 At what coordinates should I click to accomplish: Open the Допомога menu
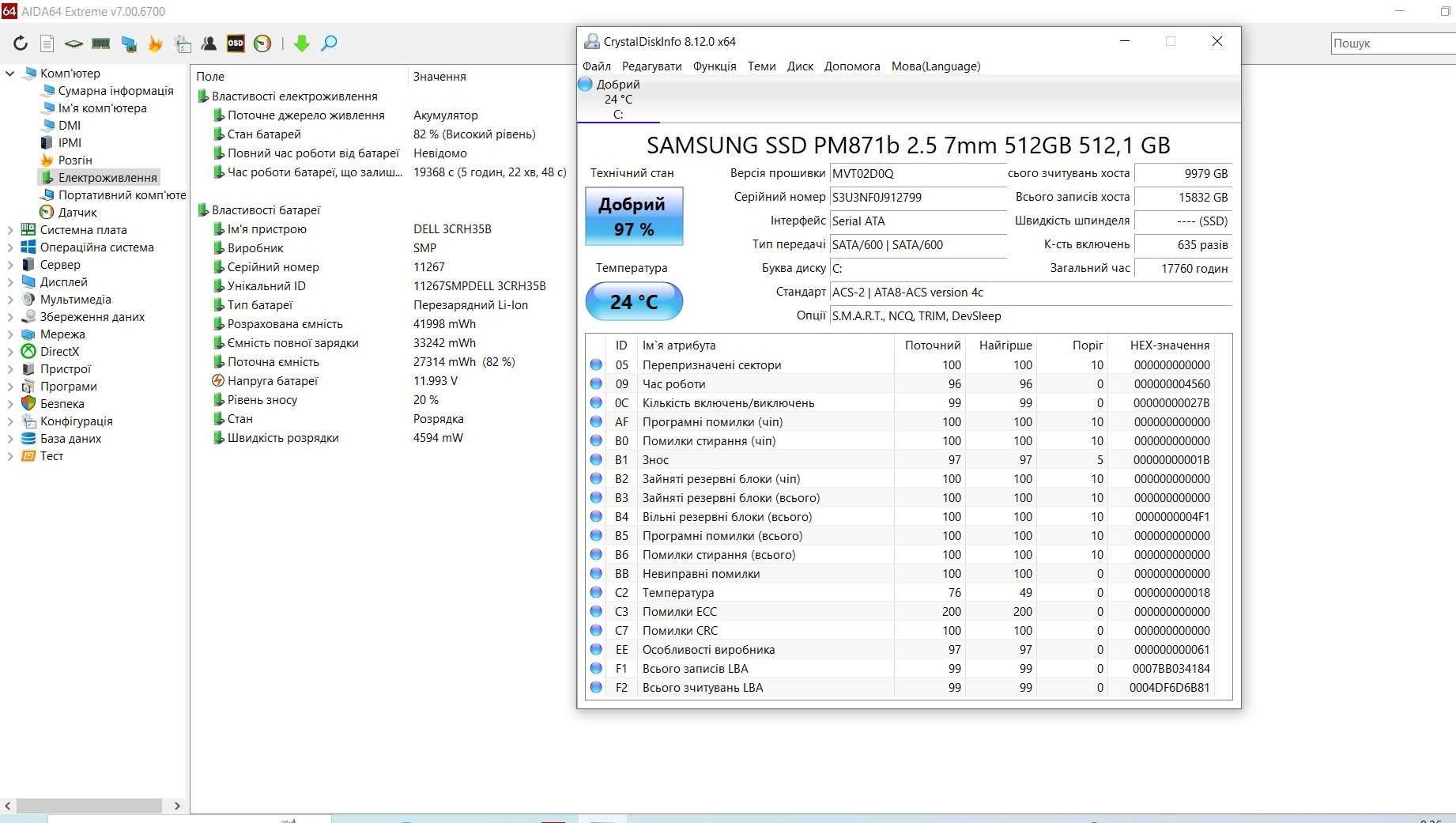click(x=852, y=66)
